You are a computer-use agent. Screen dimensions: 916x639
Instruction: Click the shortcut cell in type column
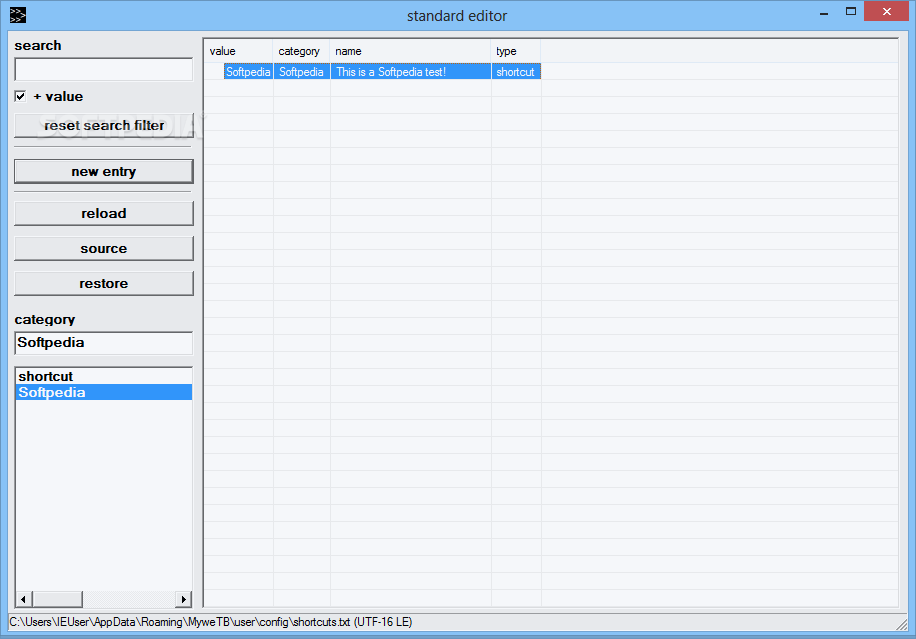point(516,72)
